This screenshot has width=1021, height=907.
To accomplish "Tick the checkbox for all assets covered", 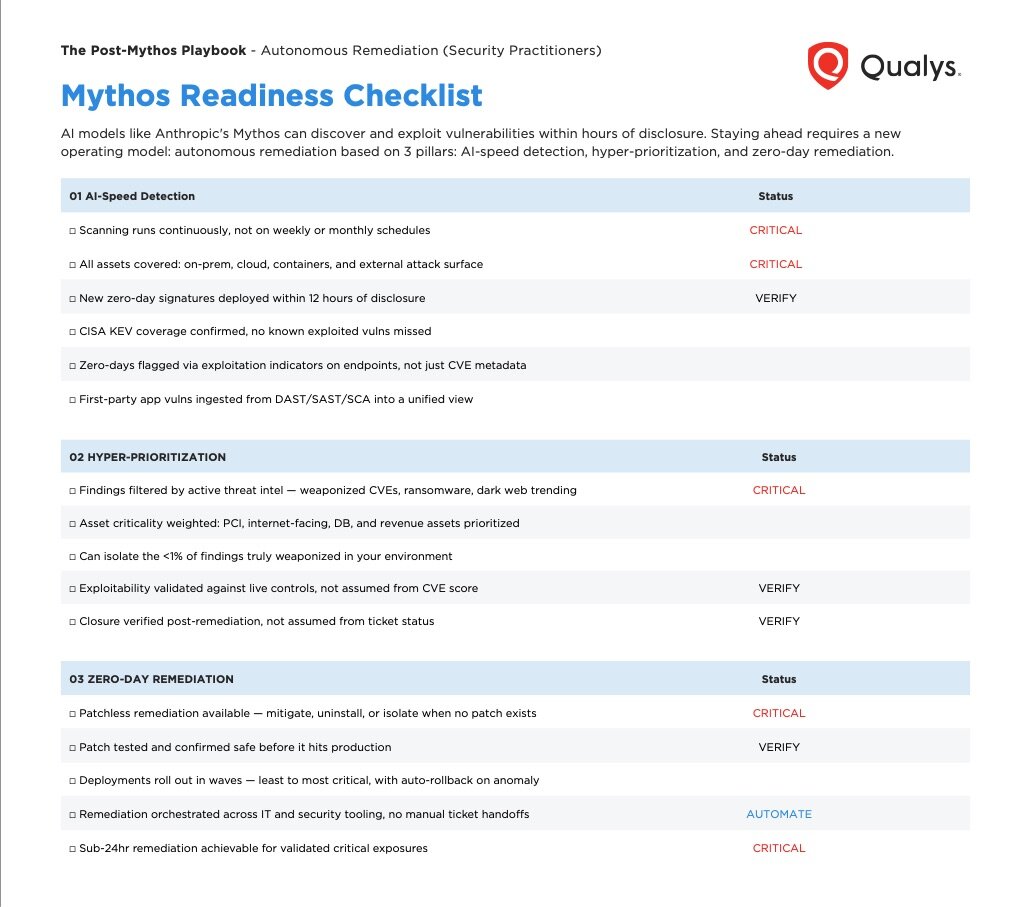I will point(72,265).
